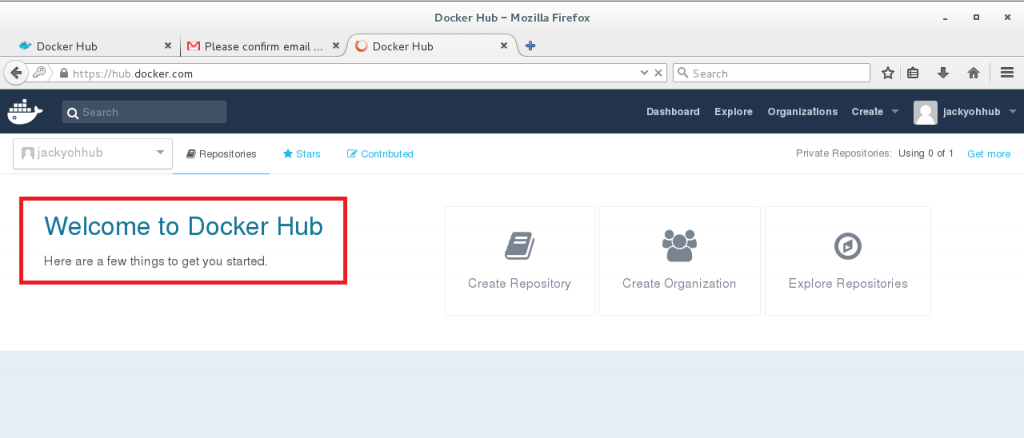The image size is (1024, 438).
Task: Click the jackyohhub avatar in navbar
Action: coord(925,112)
